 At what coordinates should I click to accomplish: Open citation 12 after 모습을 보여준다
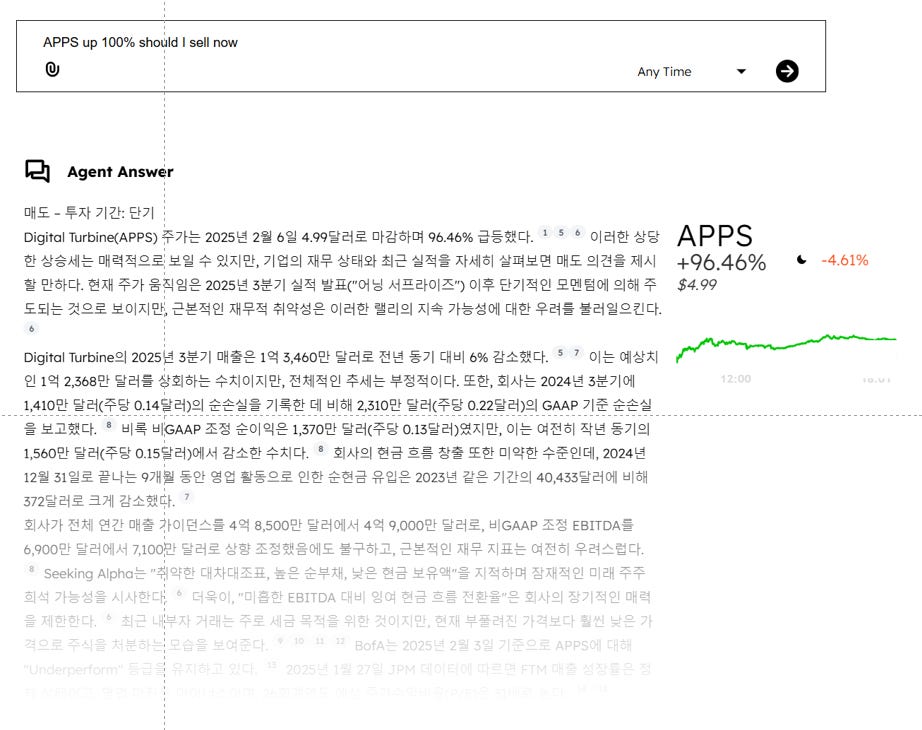tap(340, 641)
